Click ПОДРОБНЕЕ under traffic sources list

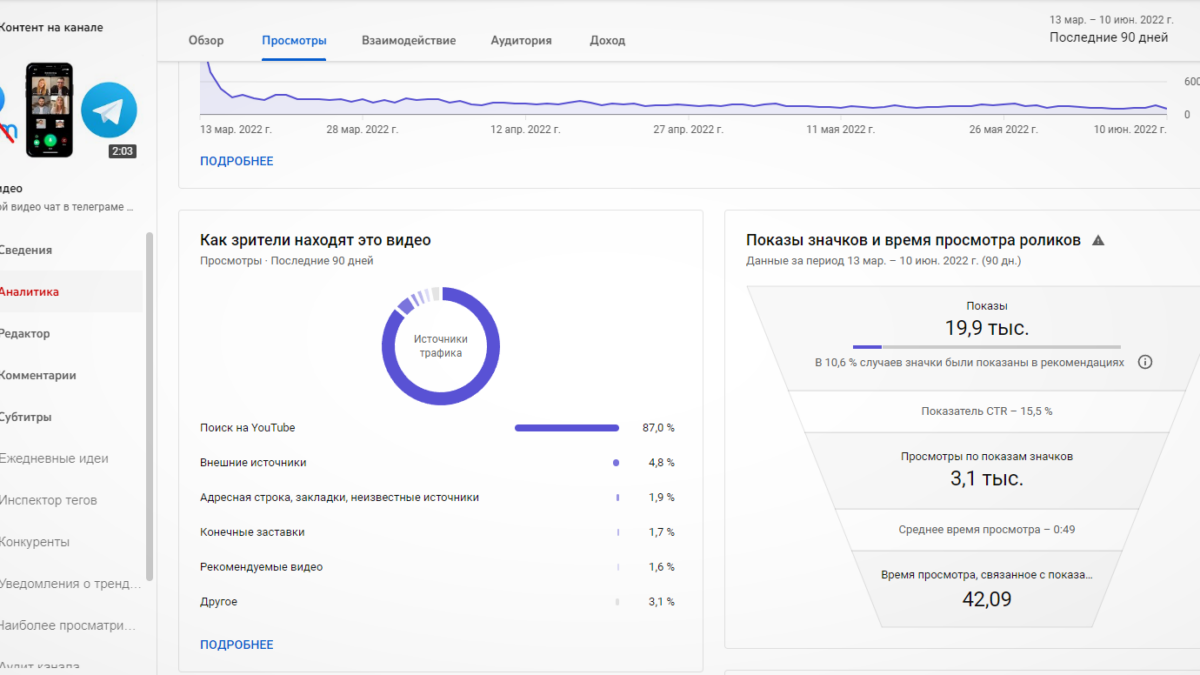tap(236, 645)
